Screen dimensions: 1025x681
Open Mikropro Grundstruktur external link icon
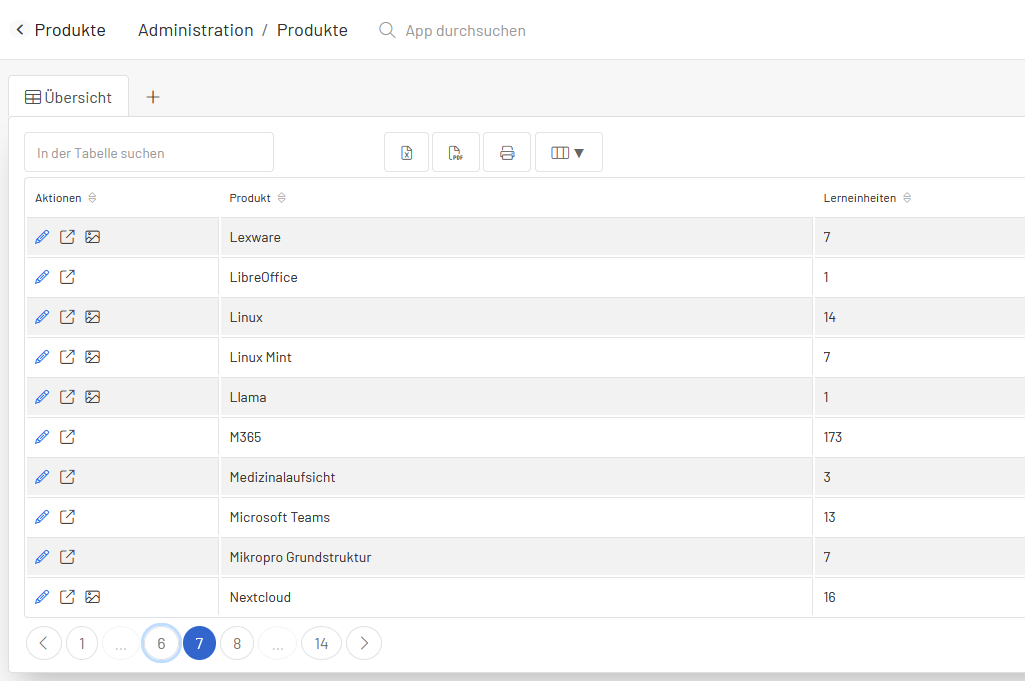67,557
